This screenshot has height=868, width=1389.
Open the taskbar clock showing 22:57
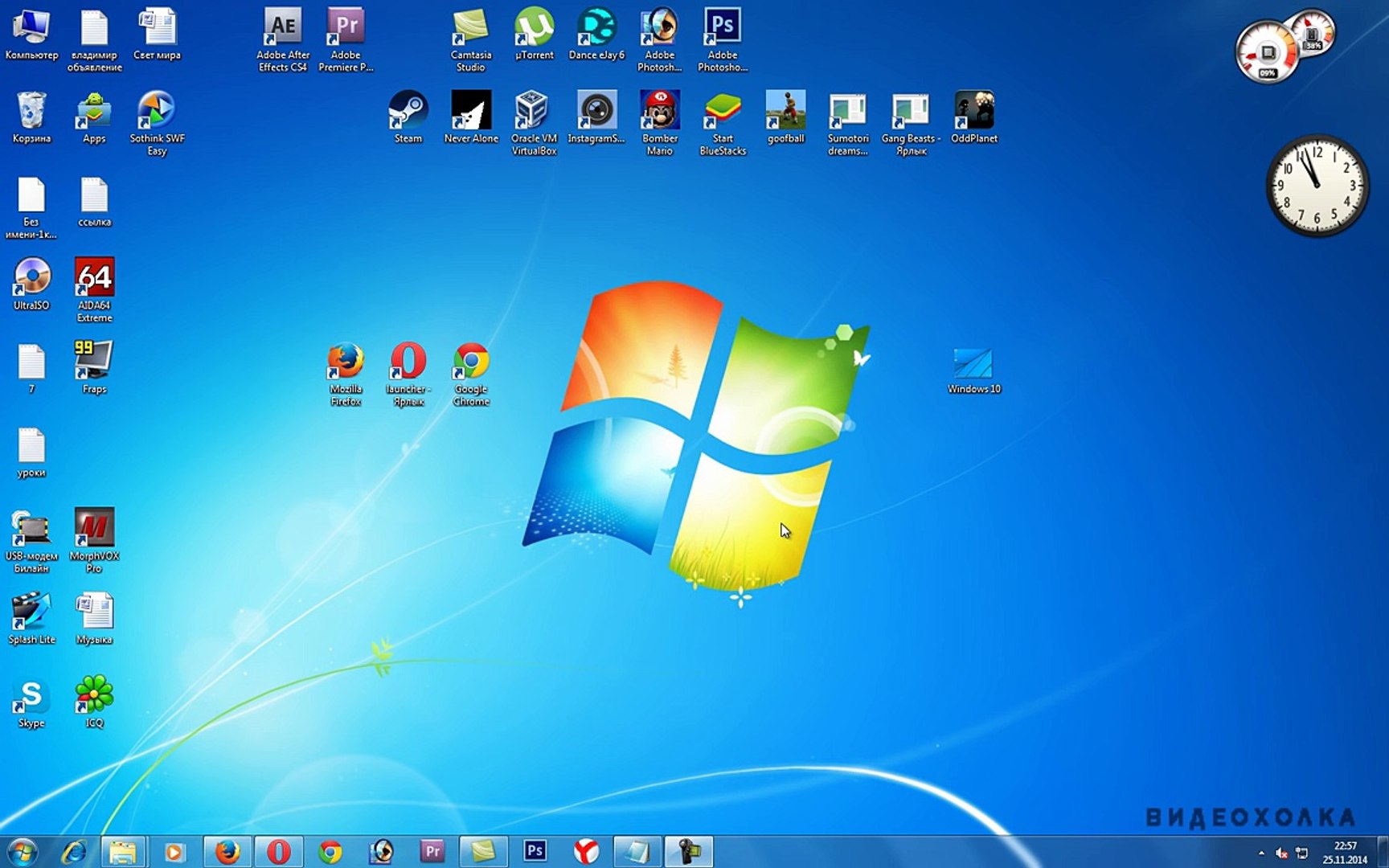pos(1345,852)
